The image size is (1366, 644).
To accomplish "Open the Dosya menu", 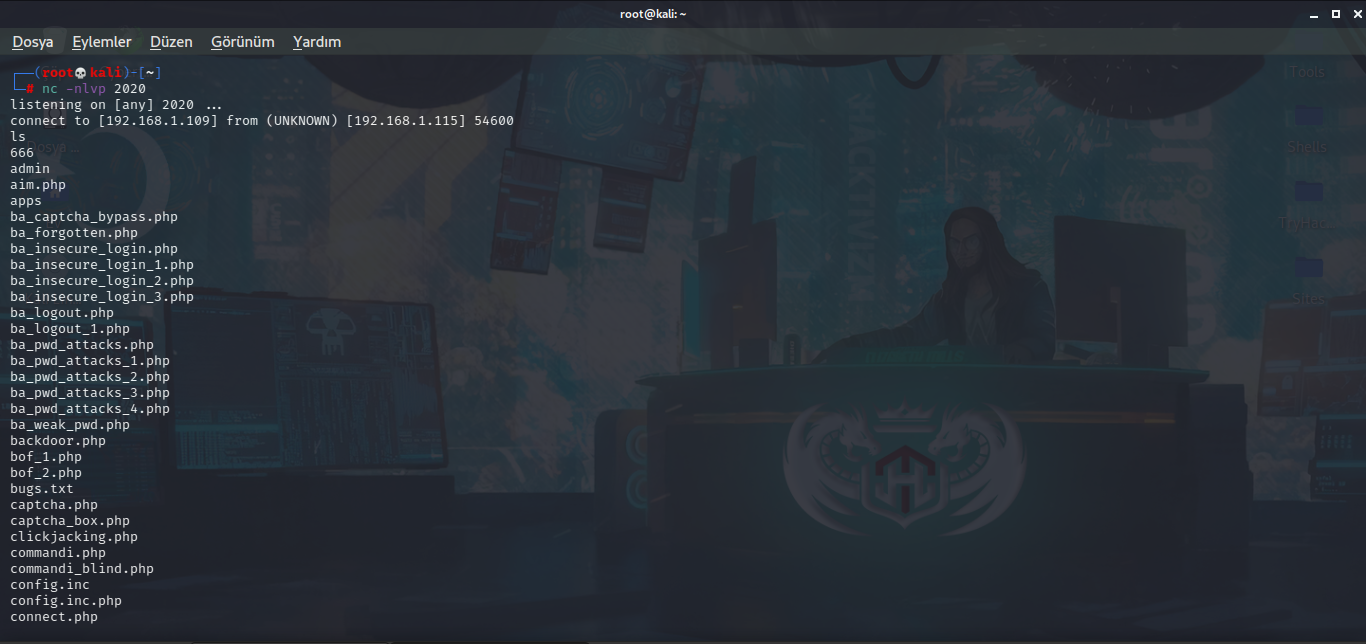I will tap(33, 42).
